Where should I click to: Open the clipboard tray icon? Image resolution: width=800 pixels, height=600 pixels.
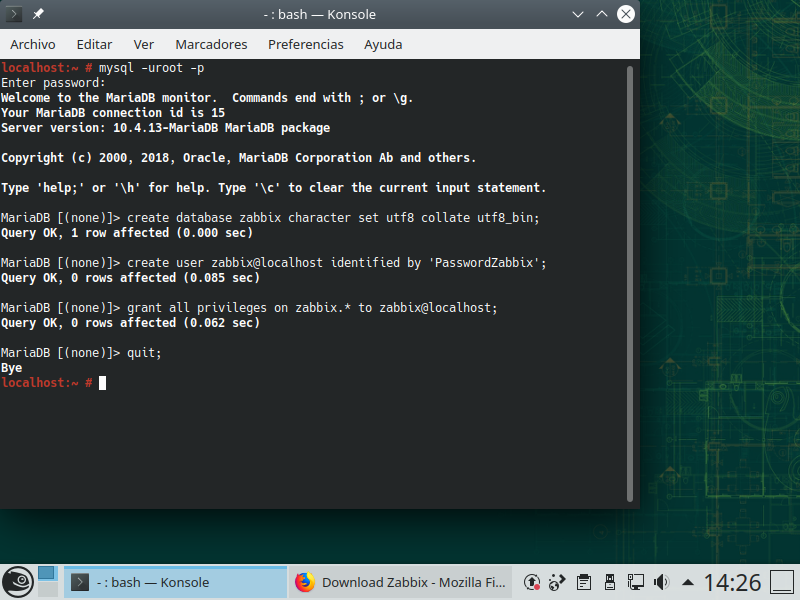pos(584,582)
